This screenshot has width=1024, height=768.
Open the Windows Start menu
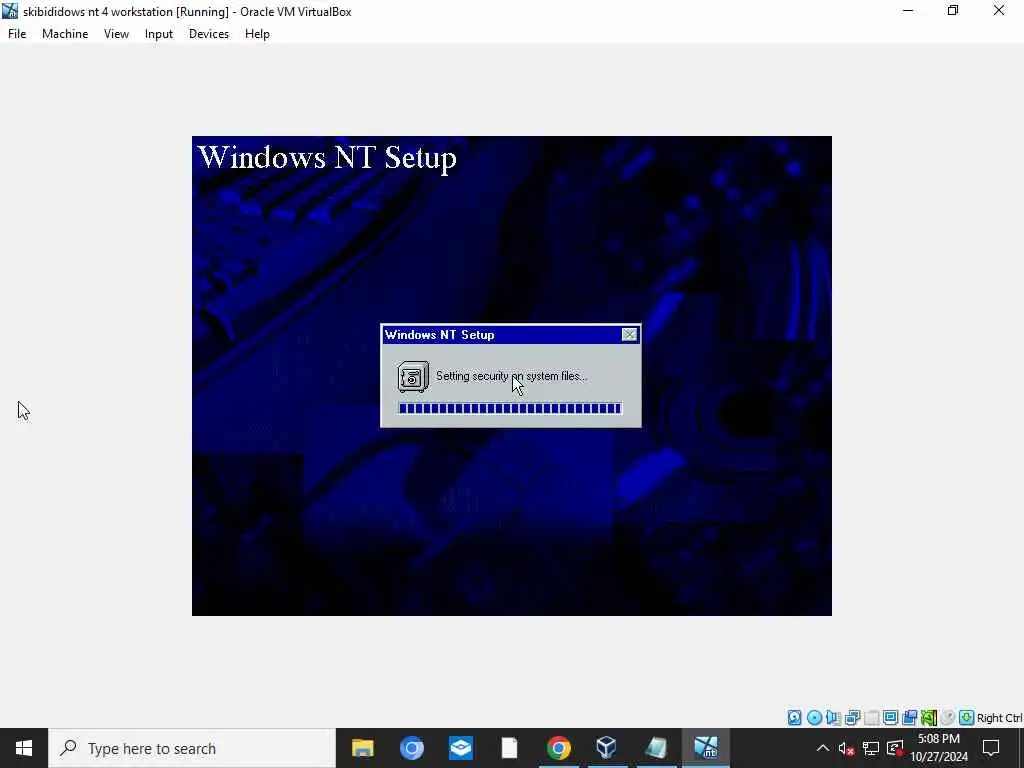tap(24, 748)
